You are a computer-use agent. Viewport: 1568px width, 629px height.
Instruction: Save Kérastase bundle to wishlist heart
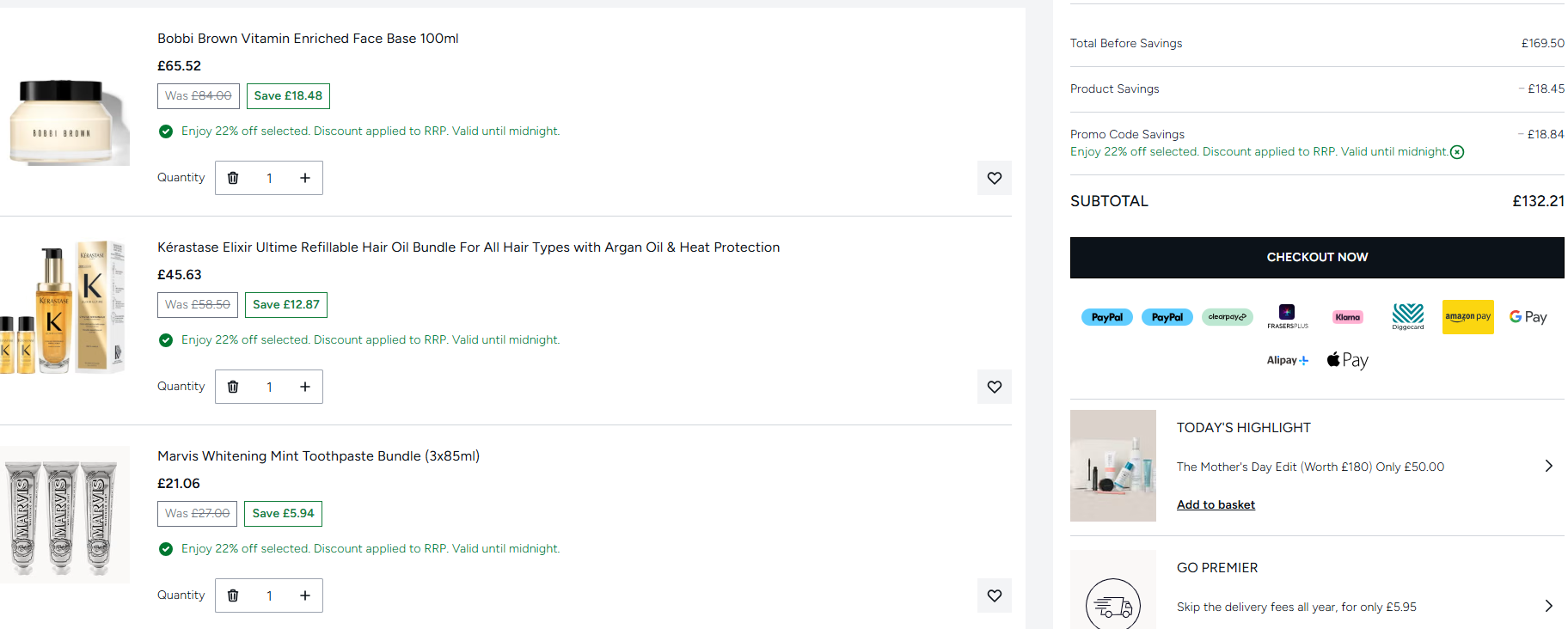click(x=994, y=387)
